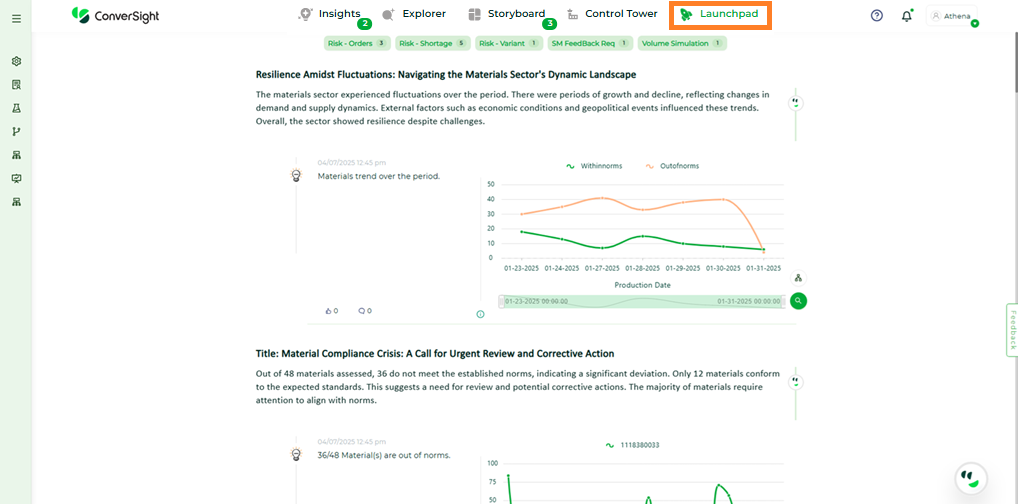
Task: Expand the Athena user profile dropdown
Action: (x=950, y=16)
